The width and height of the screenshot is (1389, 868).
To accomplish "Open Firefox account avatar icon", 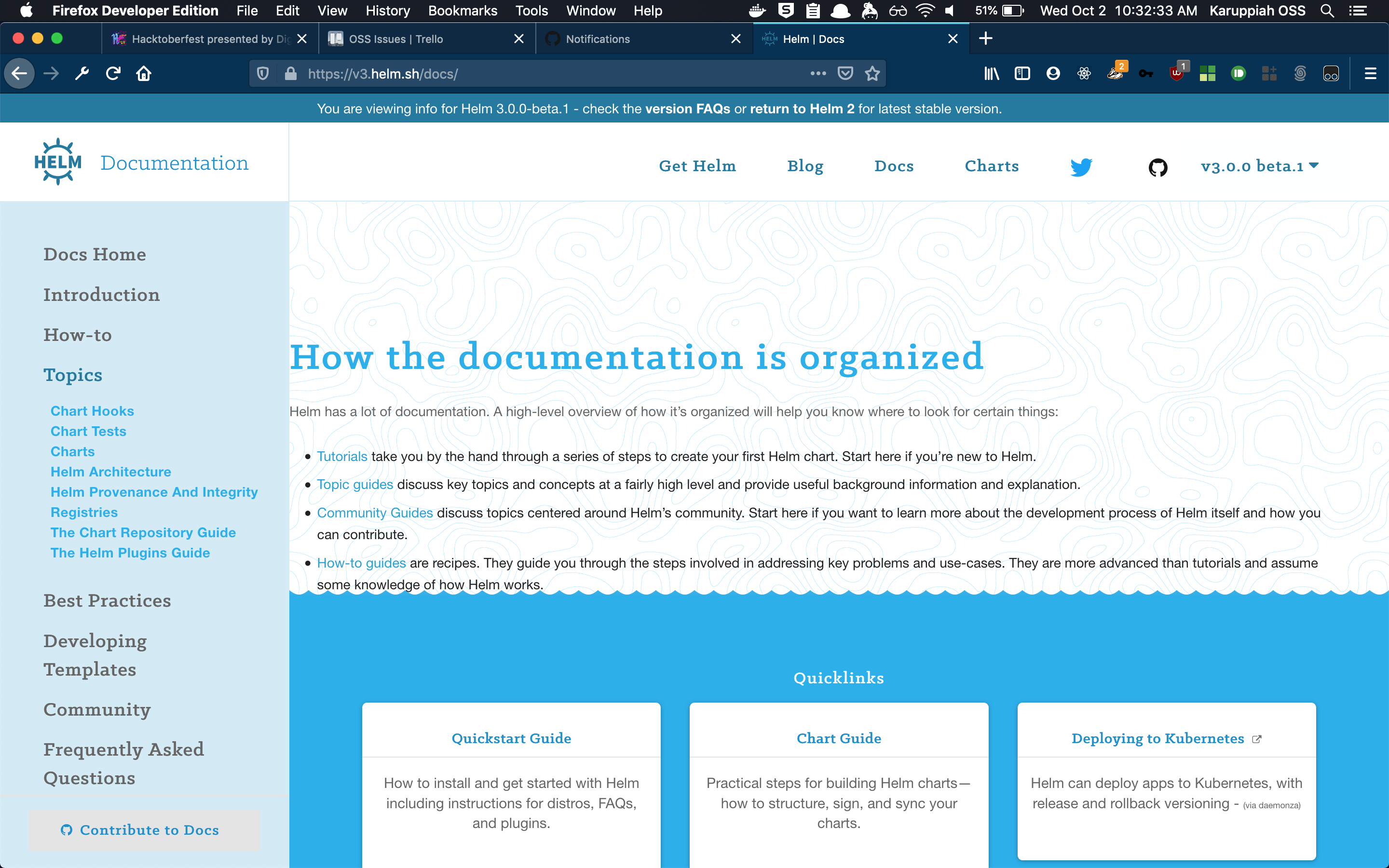I will [1053, 73].
